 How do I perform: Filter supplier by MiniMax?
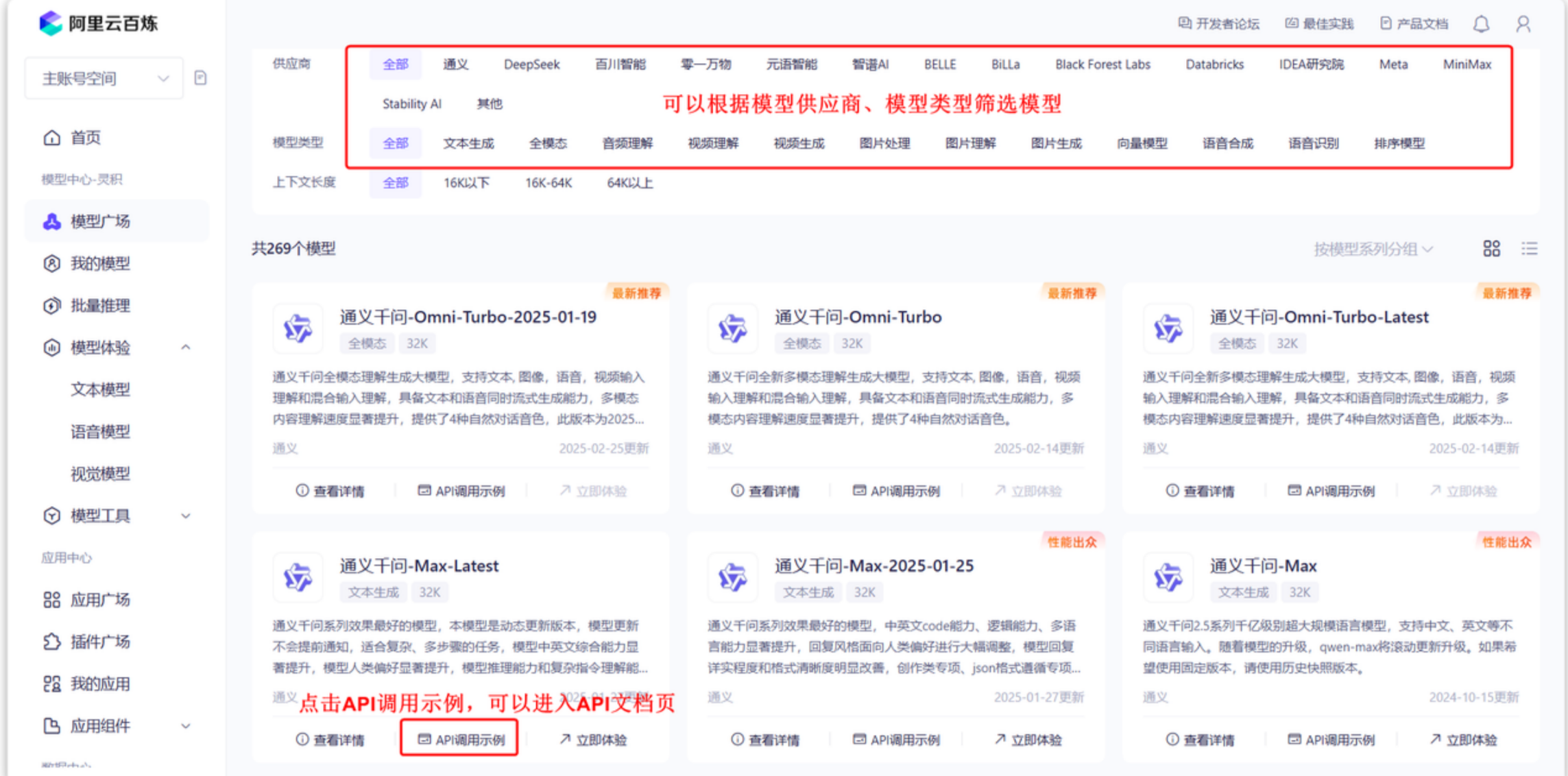pyautogui.click(x=1467, y=64)
